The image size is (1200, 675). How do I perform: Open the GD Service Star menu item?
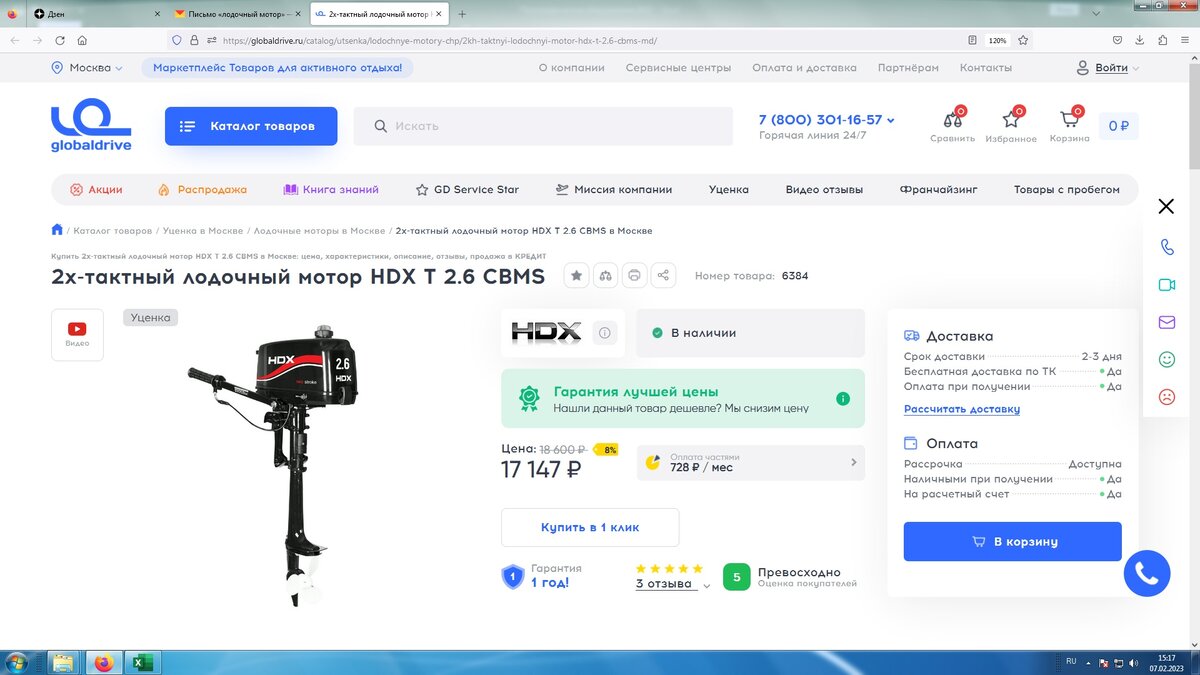click(x=467, y=189)
